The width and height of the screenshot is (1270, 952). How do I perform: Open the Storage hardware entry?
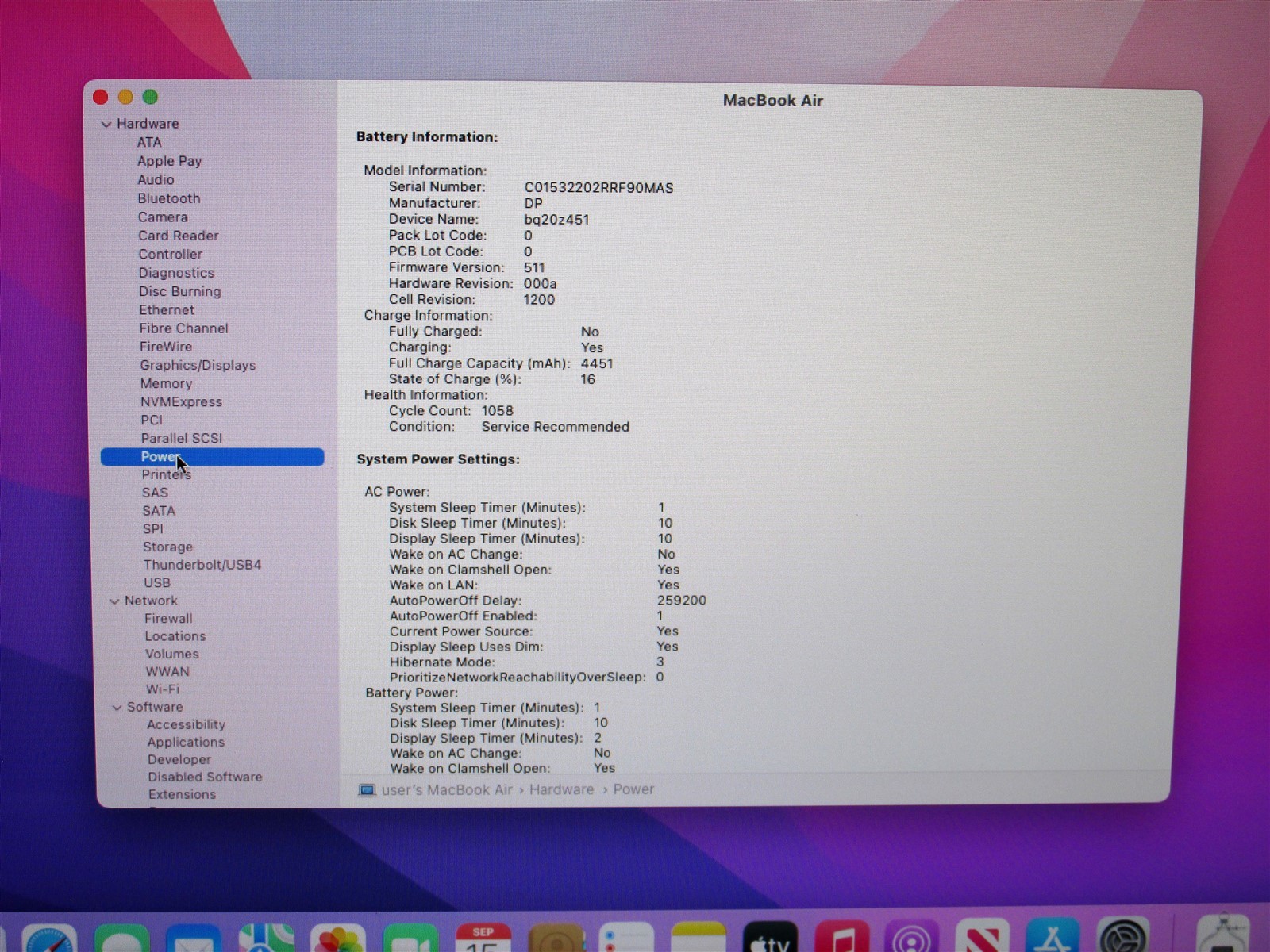tap(167, 547)
